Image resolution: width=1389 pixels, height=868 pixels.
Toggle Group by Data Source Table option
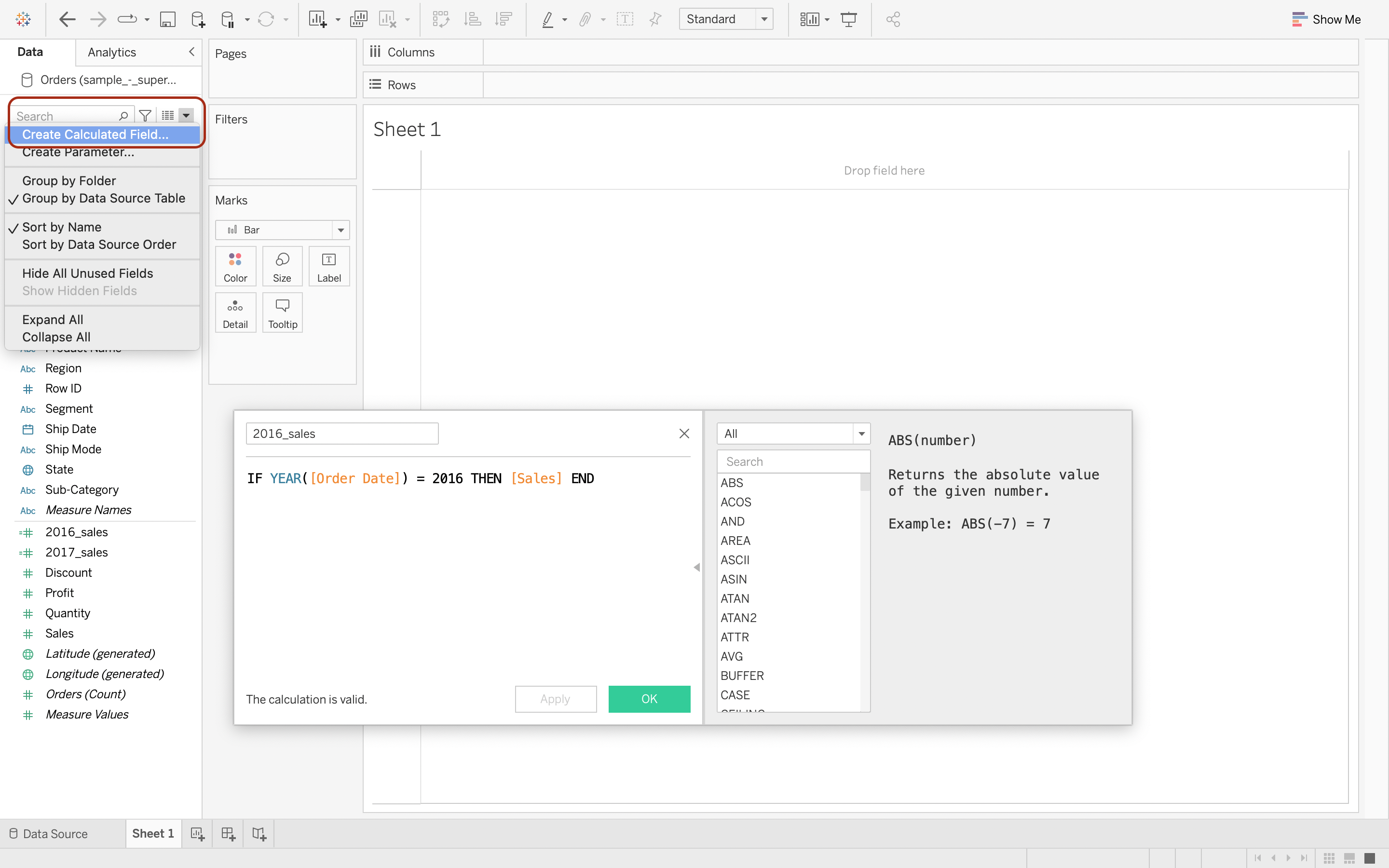pyautogui.click(x=103, y=199)
